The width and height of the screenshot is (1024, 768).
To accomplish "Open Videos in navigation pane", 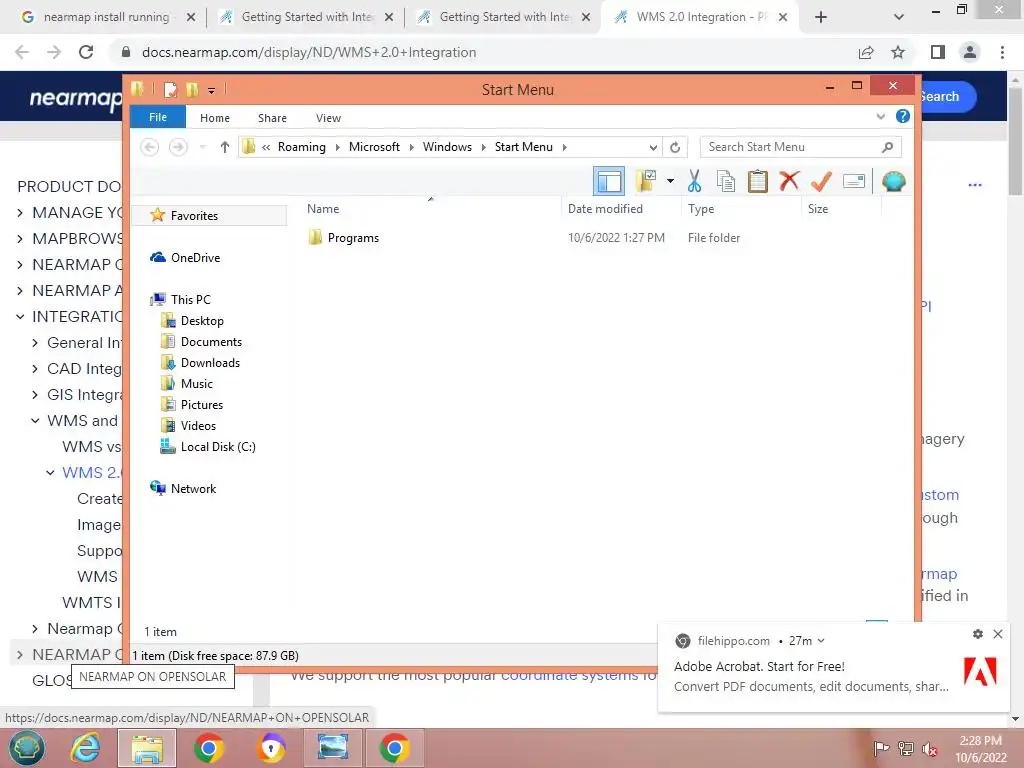I will coord(198,425).
